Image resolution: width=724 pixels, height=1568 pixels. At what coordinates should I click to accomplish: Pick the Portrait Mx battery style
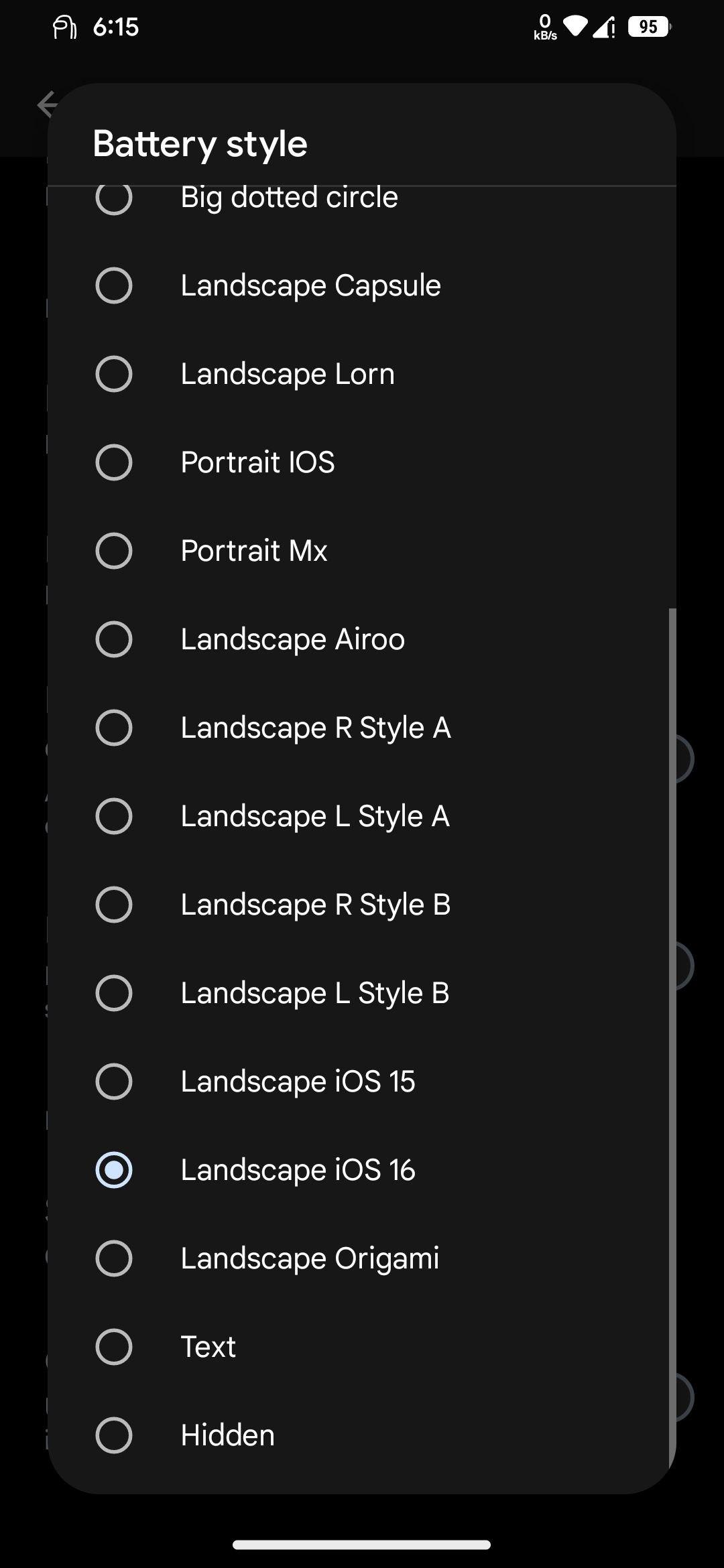[362, 551]
